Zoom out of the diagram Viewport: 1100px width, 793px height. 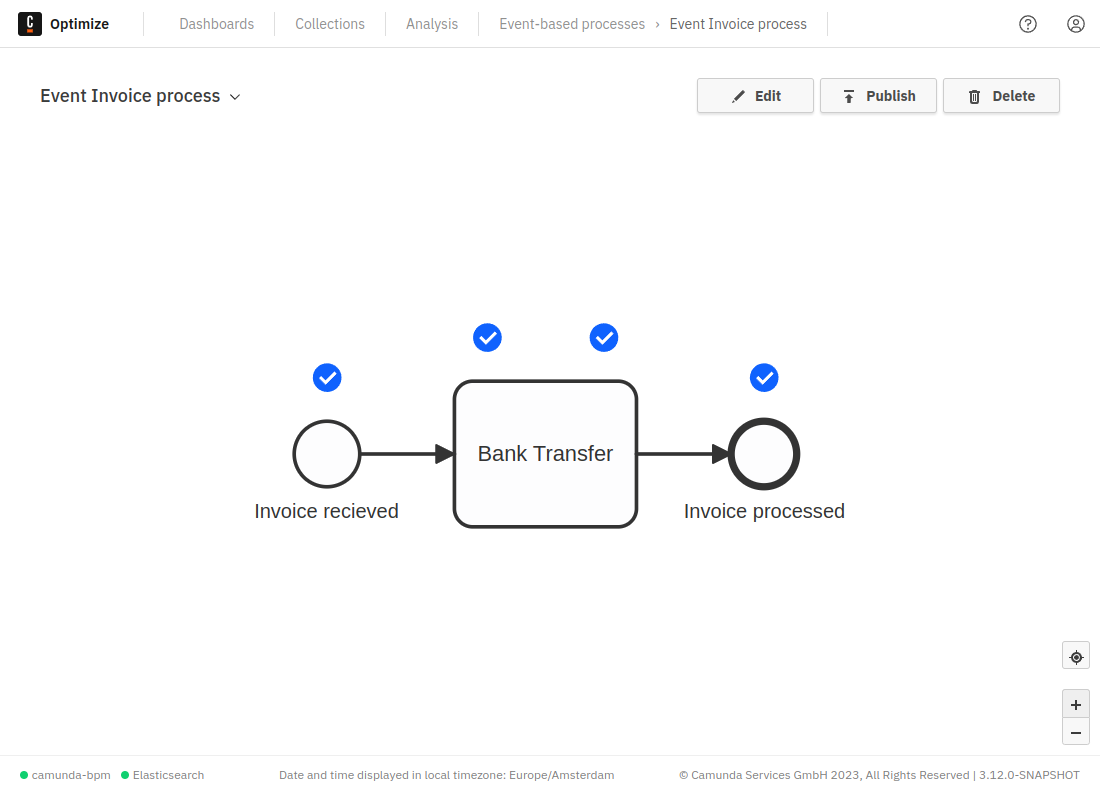coord(1076,732)
